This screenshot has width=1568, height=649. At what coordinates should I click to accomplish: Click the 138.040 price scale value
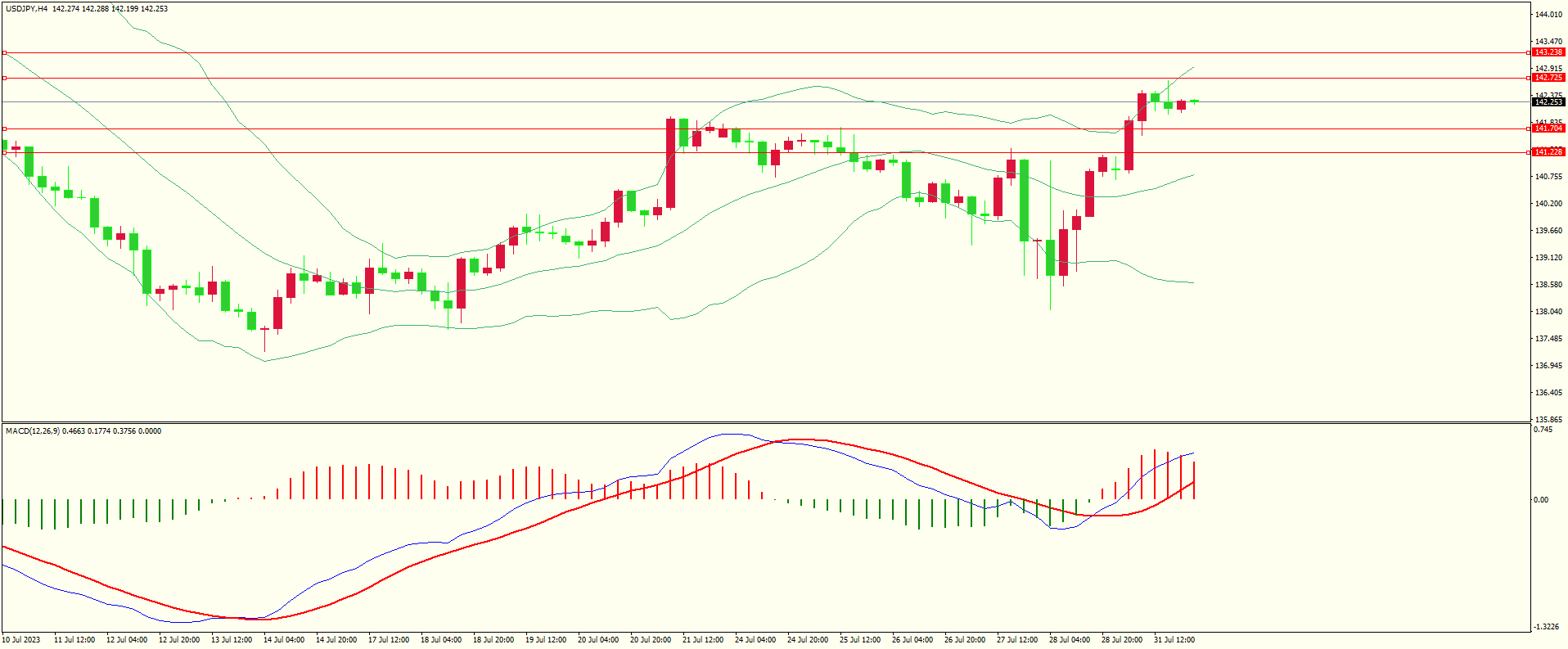[x=1548, y=312]
